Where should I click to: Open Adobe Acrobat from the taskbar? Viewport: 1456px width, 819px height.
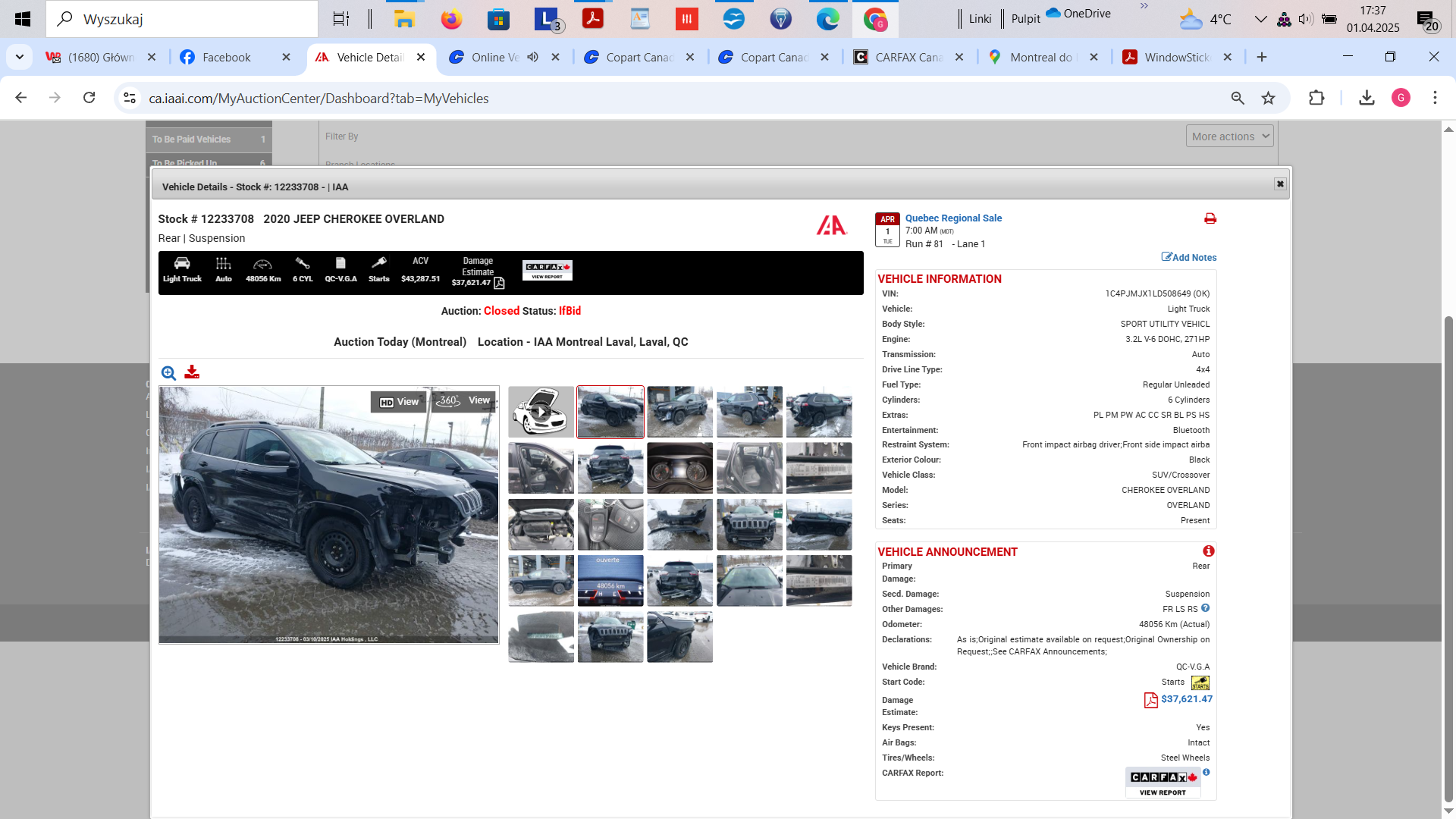[592, 19]
